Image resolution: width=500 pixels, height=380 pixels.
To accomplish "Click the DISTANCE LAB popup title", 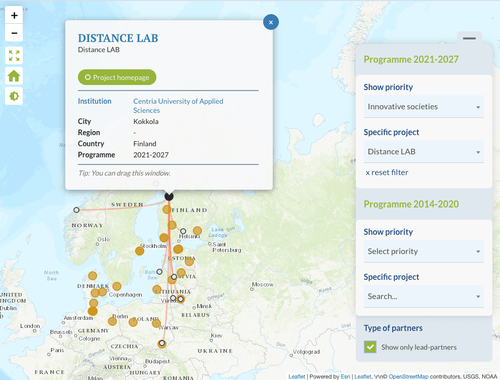I will pos(118,38).
